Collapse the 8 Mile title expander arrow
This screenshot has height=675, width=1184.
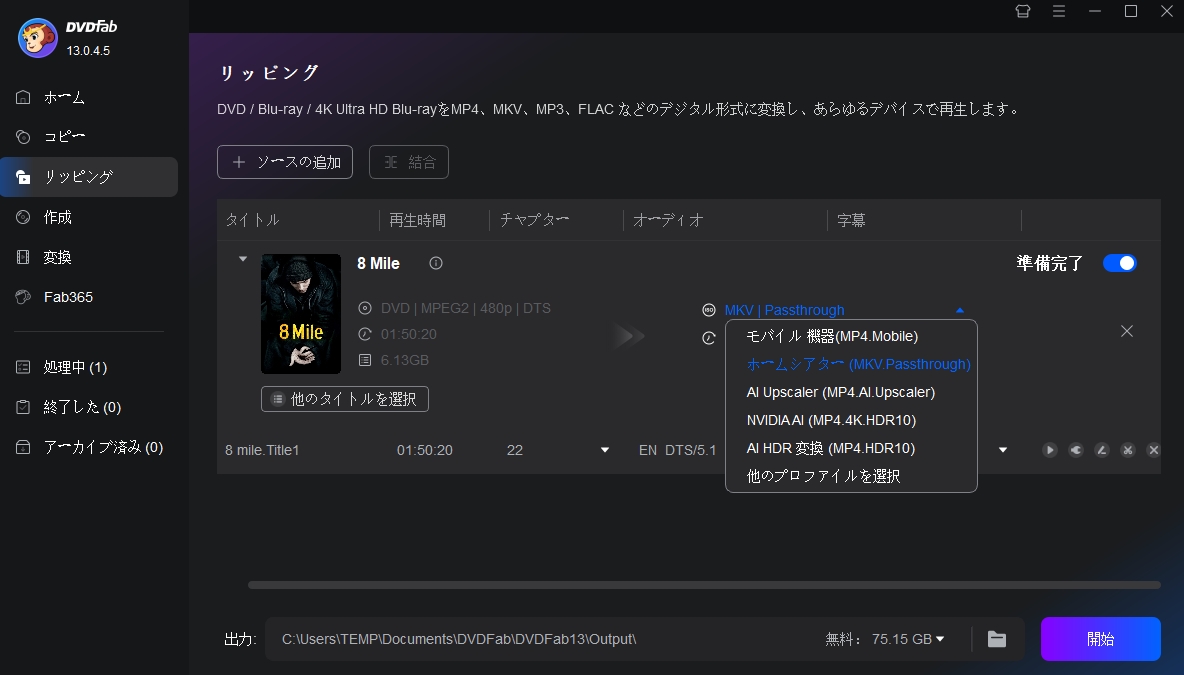tap(242, 259)
